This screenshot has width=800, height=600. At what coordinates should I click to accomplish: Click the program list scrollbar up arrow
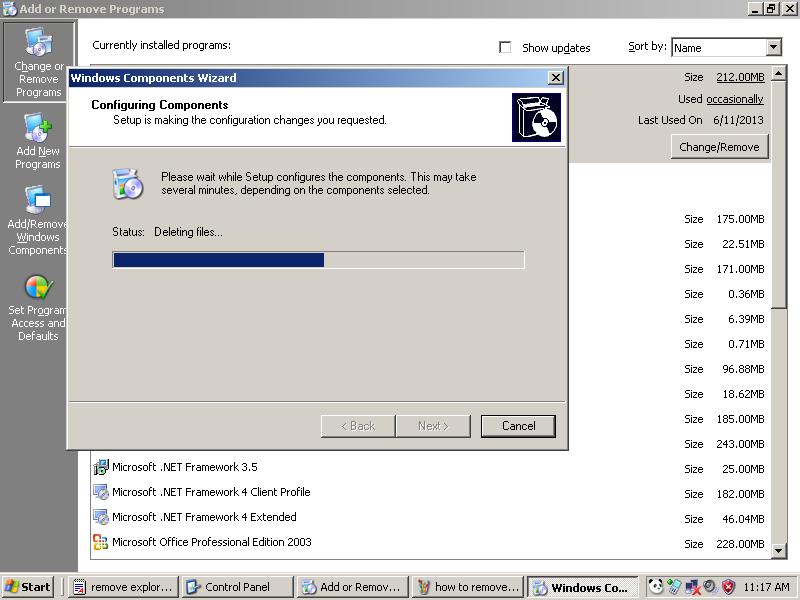778,73
